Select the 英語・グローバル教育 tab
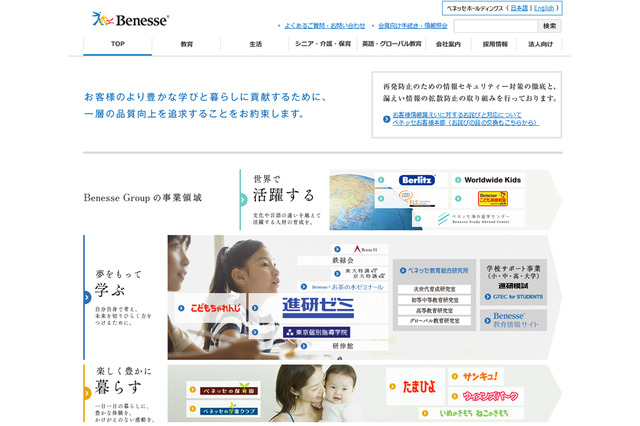Viewport: 640px width, 426px height. pyautogui.click(x=391, y=44)
